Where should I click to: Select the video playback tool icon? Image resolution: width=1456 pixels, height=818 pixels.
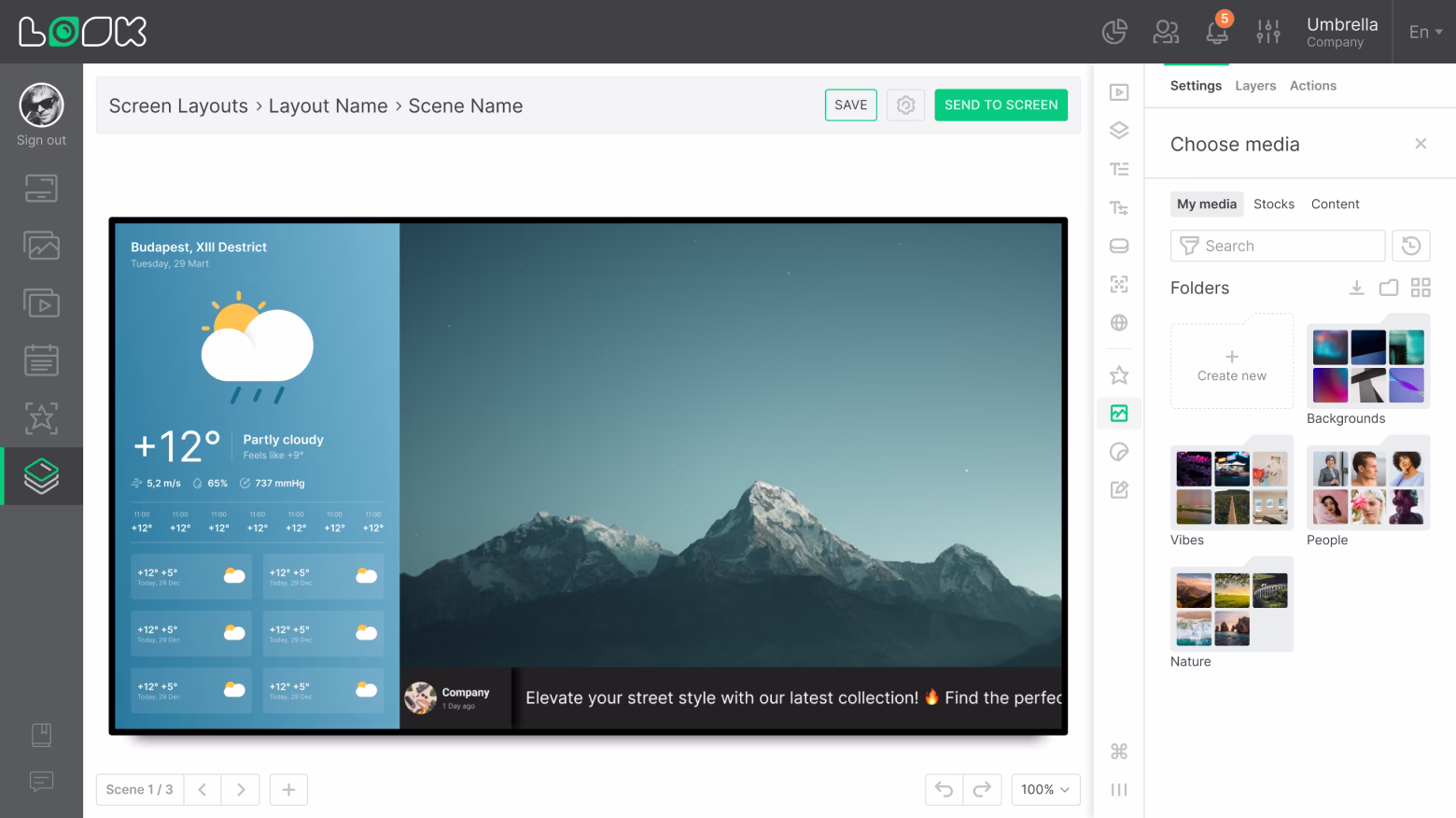tap(1119, 92)
